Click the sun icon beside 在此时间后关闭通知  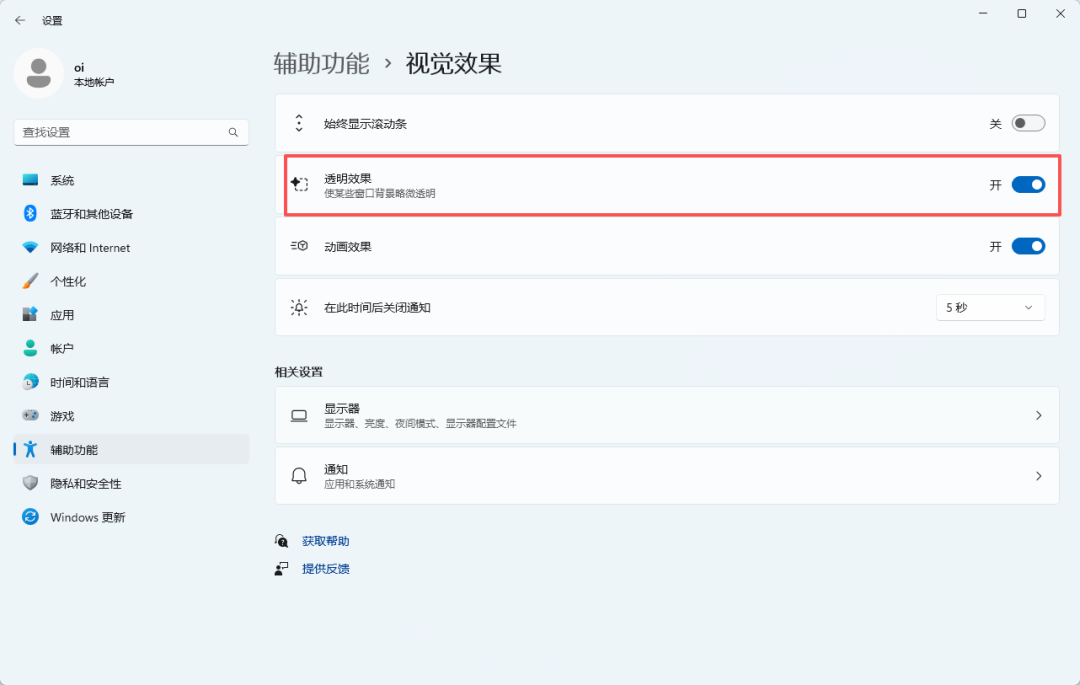point(299,307)
